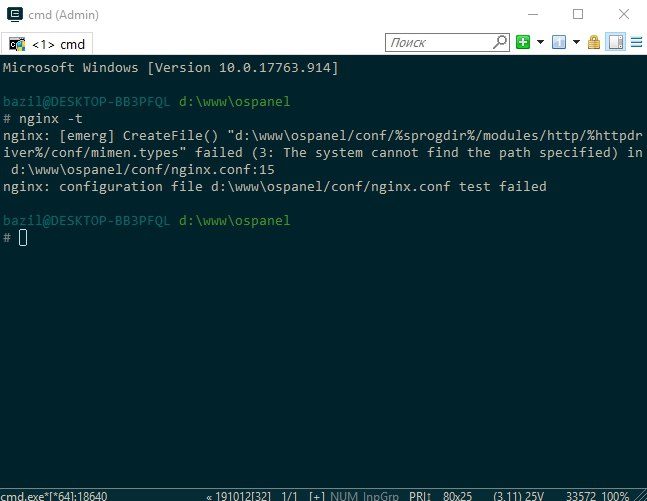Click status bar '191012[32]' build

point(243,496)
